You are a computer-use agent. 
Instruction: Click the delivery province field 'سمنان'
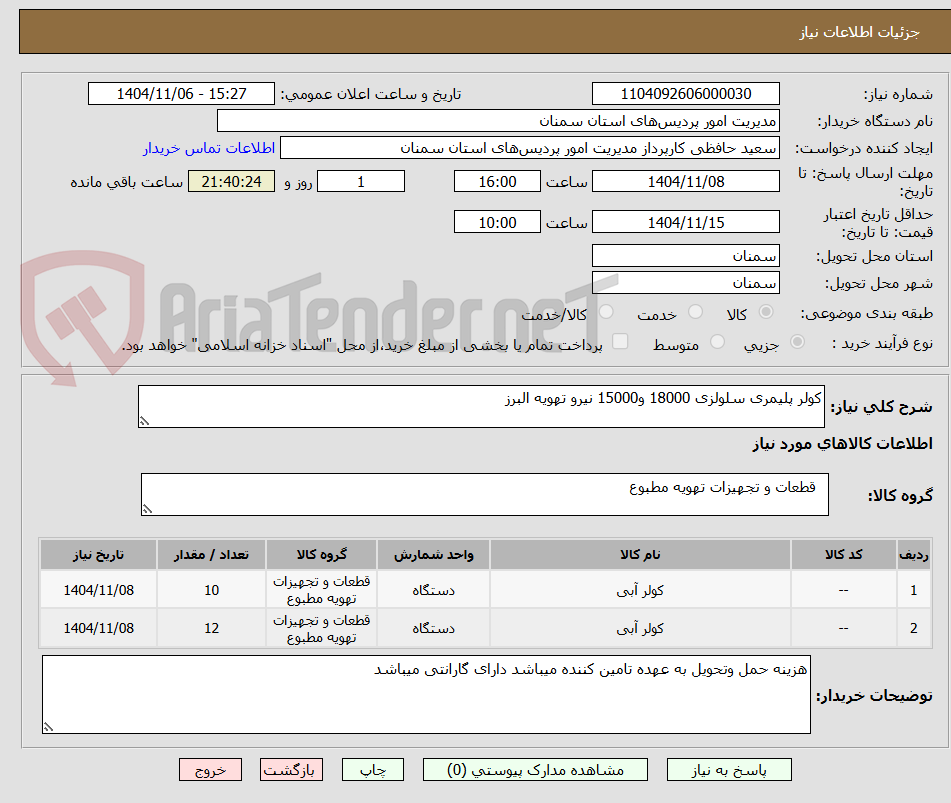click(686, 256)
